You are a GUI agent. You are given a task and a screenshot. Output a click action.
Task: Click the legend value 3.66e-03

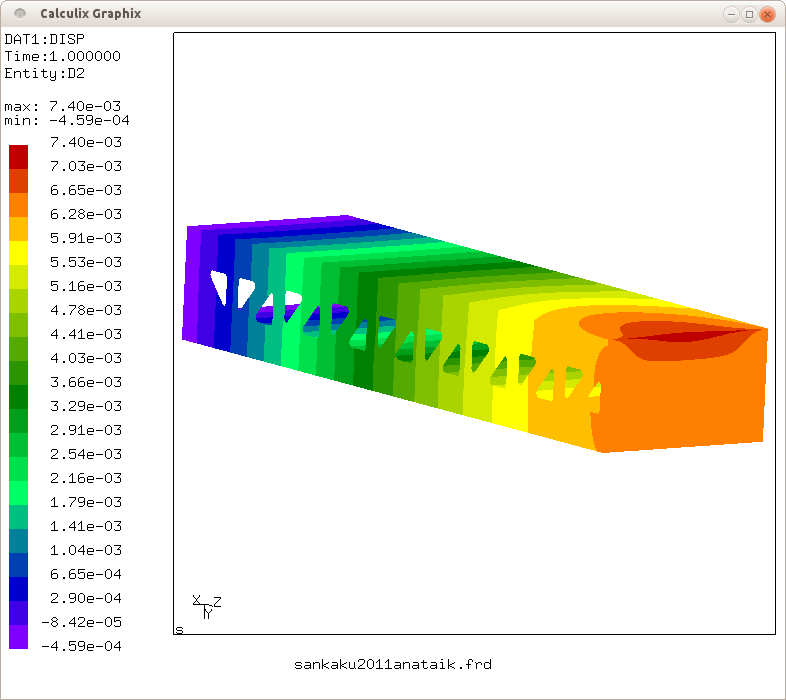tap(86, 382)
